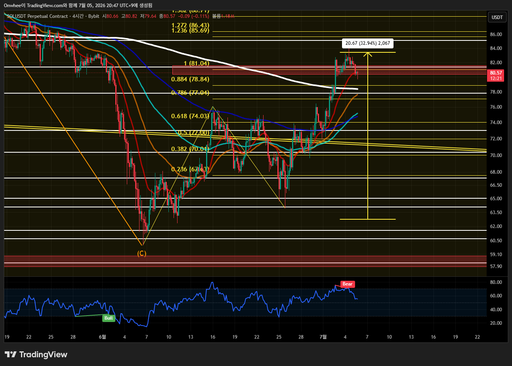This screenshot has height=366, width=512.
Task: Click 78.00 on the price axis
Action: 496,92
